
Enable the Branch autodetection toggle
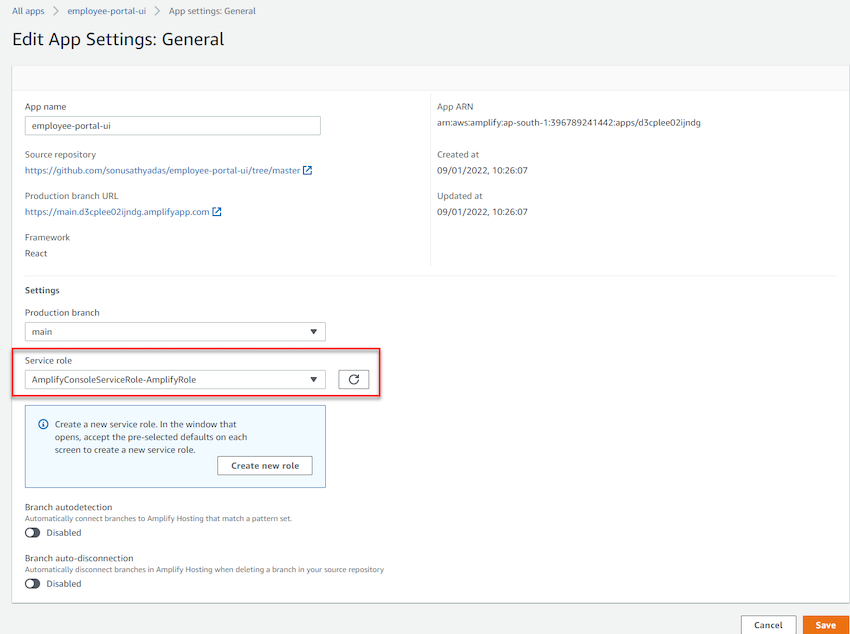33,533
